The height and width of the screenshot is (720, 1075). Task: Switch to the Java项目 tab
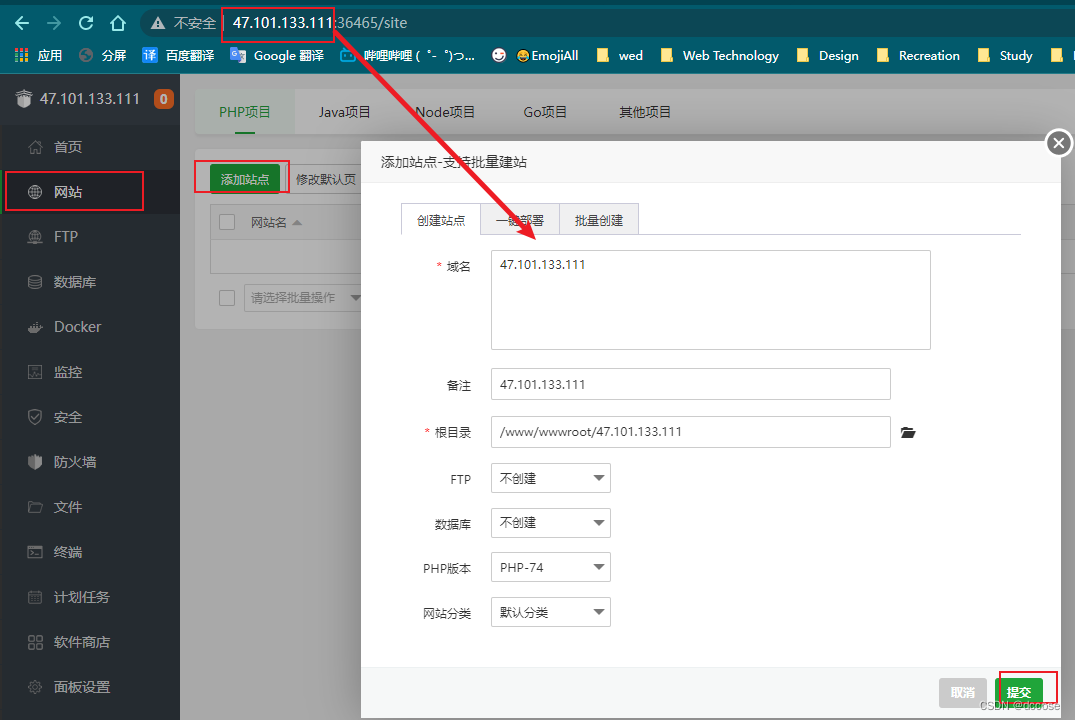(x=344, y=112)
